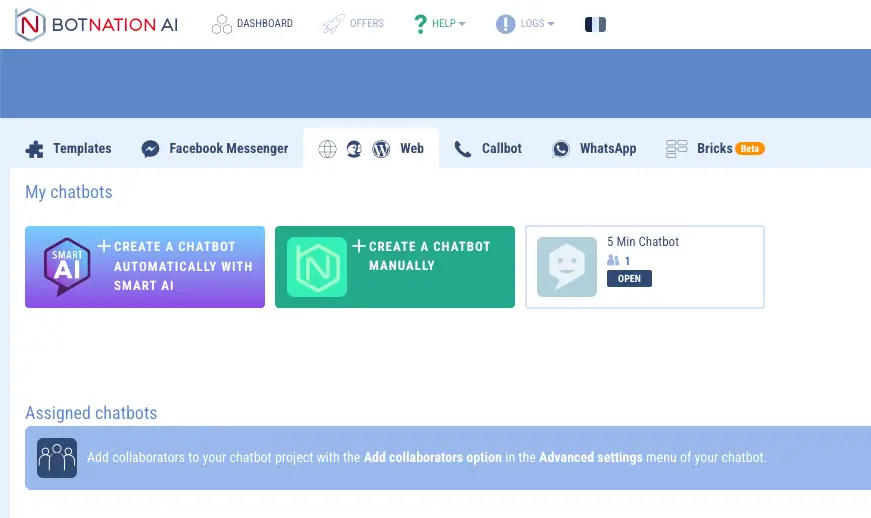Click the Advanced settings bold text
Screen dimensions: 871x518
pyautogui.click(x=590, y=457)
